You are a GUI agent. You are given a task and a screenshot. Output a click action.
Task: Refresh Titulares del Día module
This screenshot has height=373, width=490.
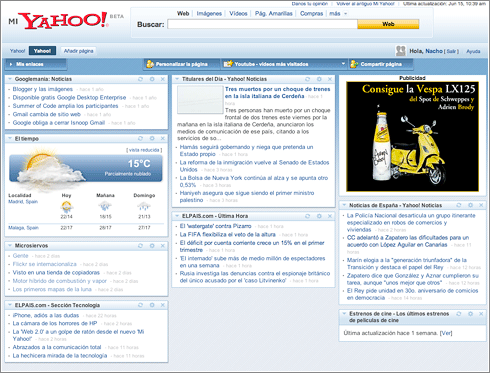[307, 79]
